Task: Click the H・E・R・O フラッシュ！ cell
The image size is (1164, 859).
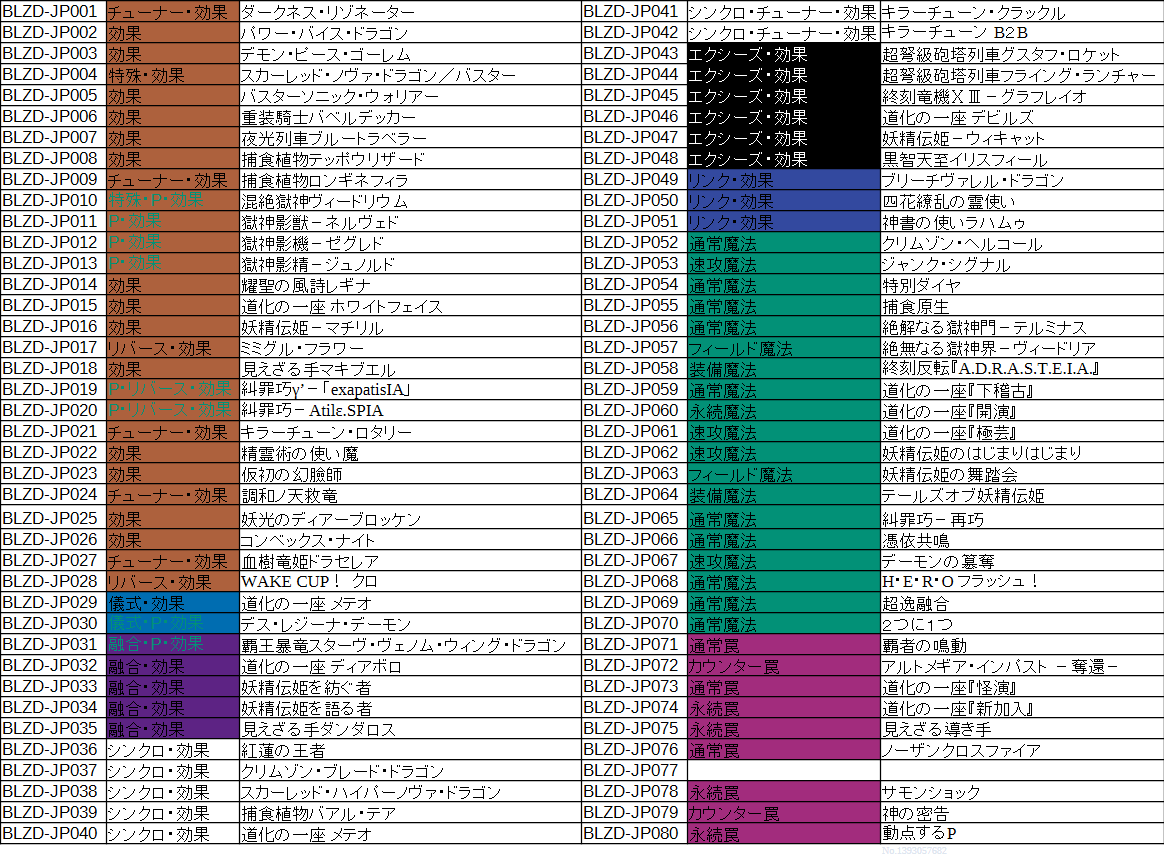Action: pos(1020,581)
